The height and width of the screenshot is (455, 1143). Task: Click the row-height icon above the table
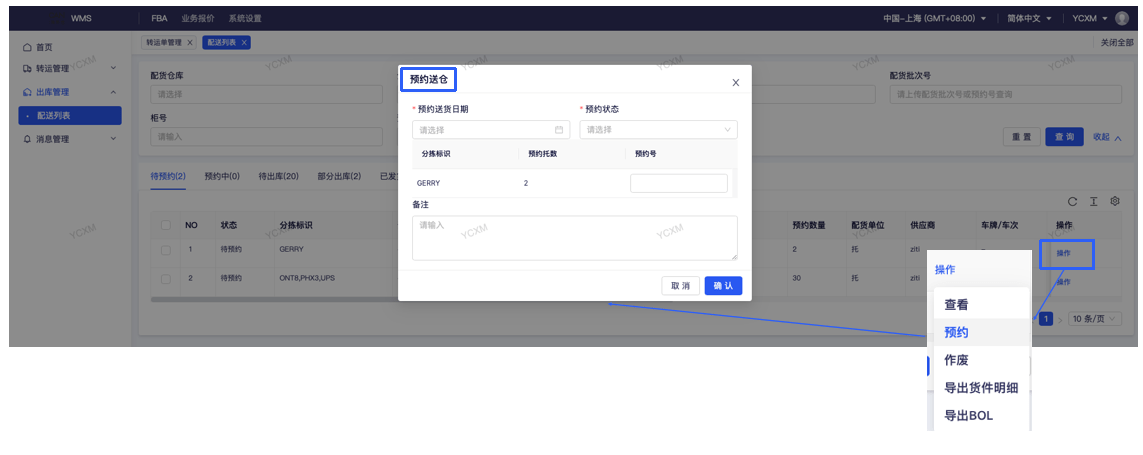[1093, 201]
